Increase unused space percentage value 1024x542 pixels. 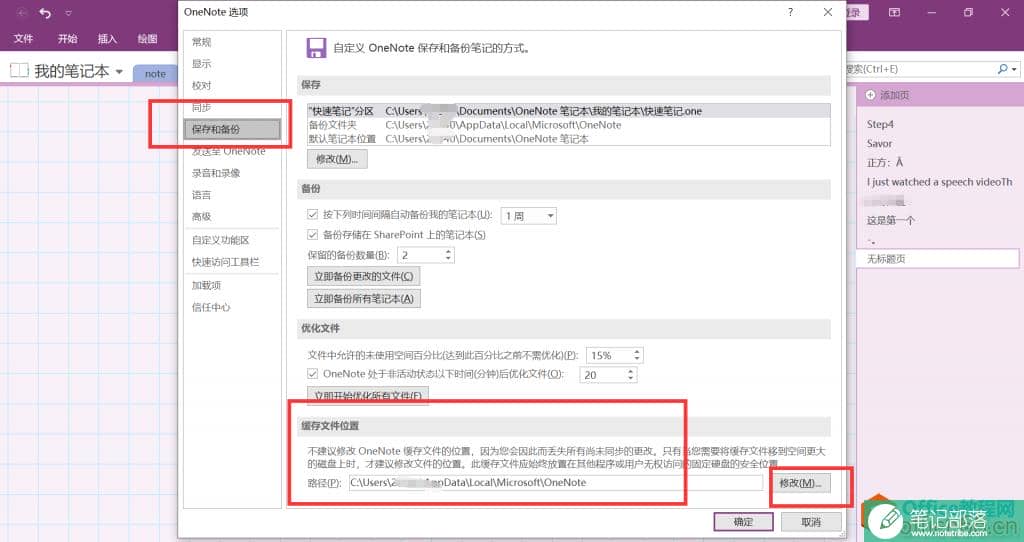pos(637,351)
